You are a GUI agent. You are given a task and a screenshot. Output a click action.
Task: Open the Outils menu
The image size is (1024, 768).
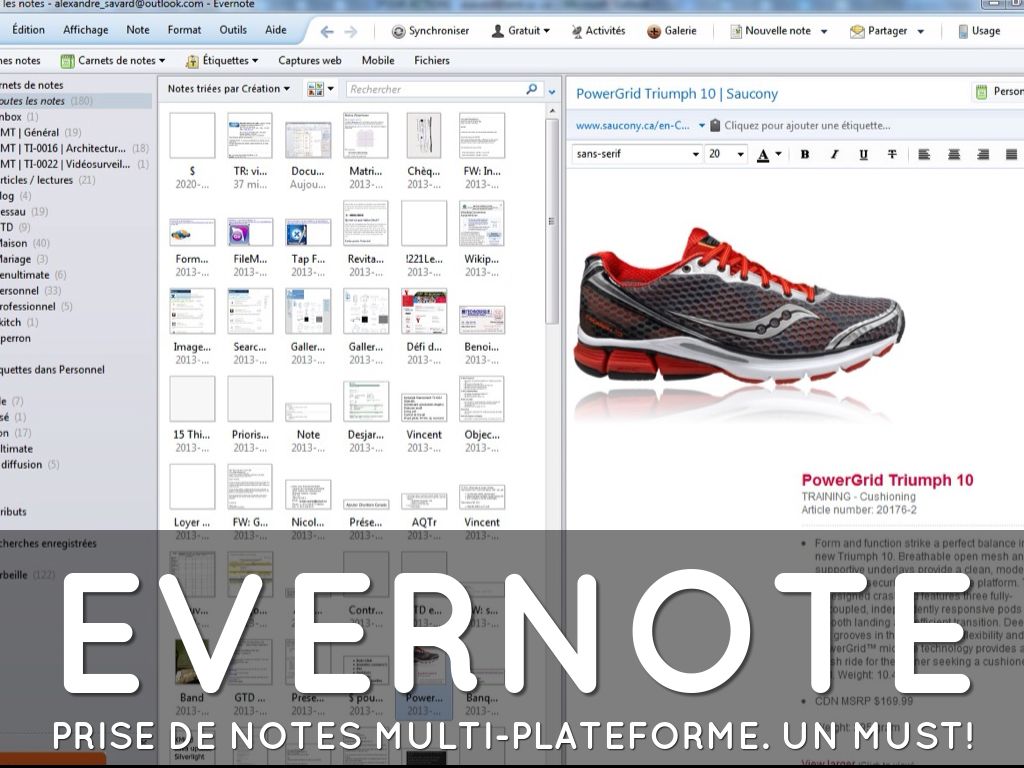click(x=233, y=30)
